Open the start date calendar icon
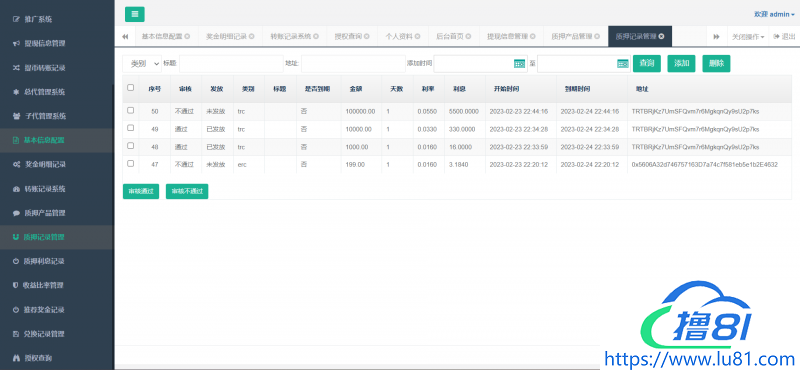This screenshot has height=370, width=800. 519,64
